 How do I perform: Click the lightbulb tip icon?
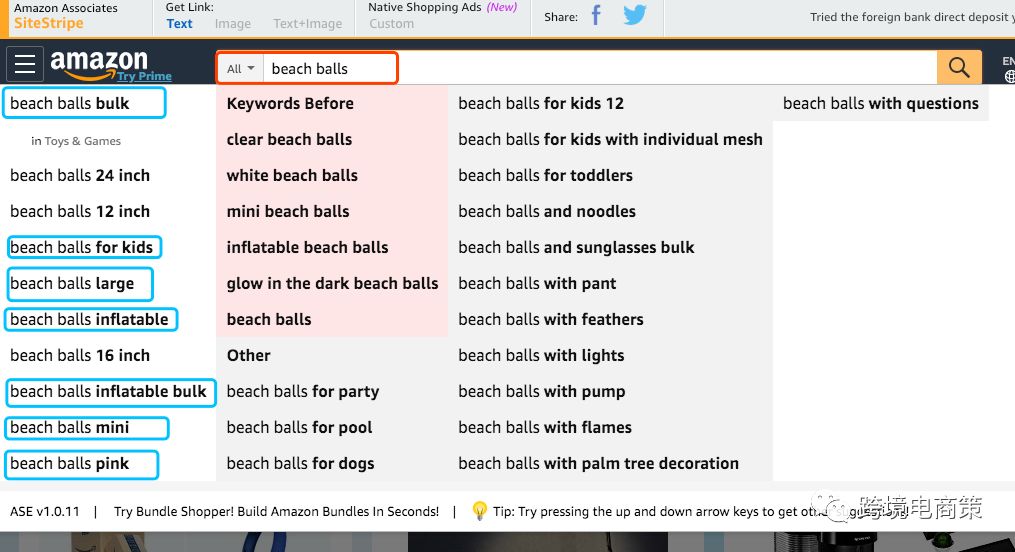pyautogui.click(x=479, y=511)
